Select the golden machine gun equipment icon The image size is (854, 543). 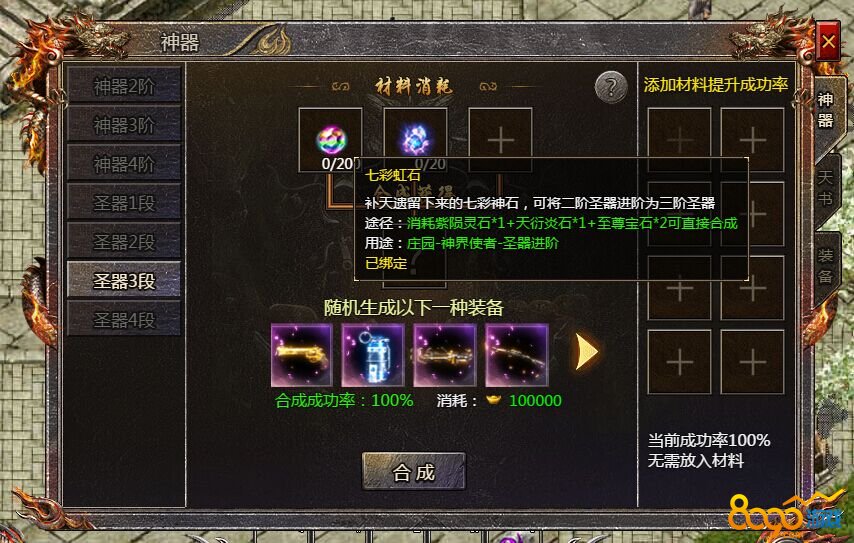445,355
